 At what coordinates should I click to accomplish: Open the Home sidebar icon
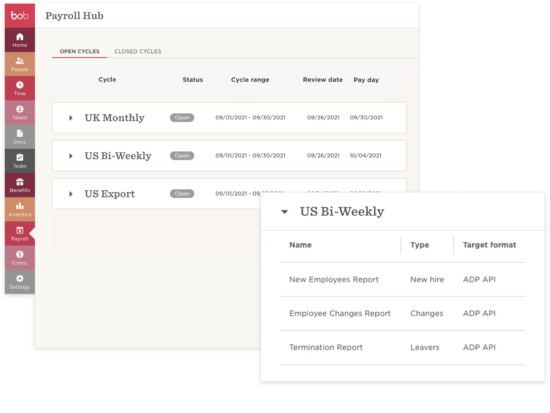[20, 40]
